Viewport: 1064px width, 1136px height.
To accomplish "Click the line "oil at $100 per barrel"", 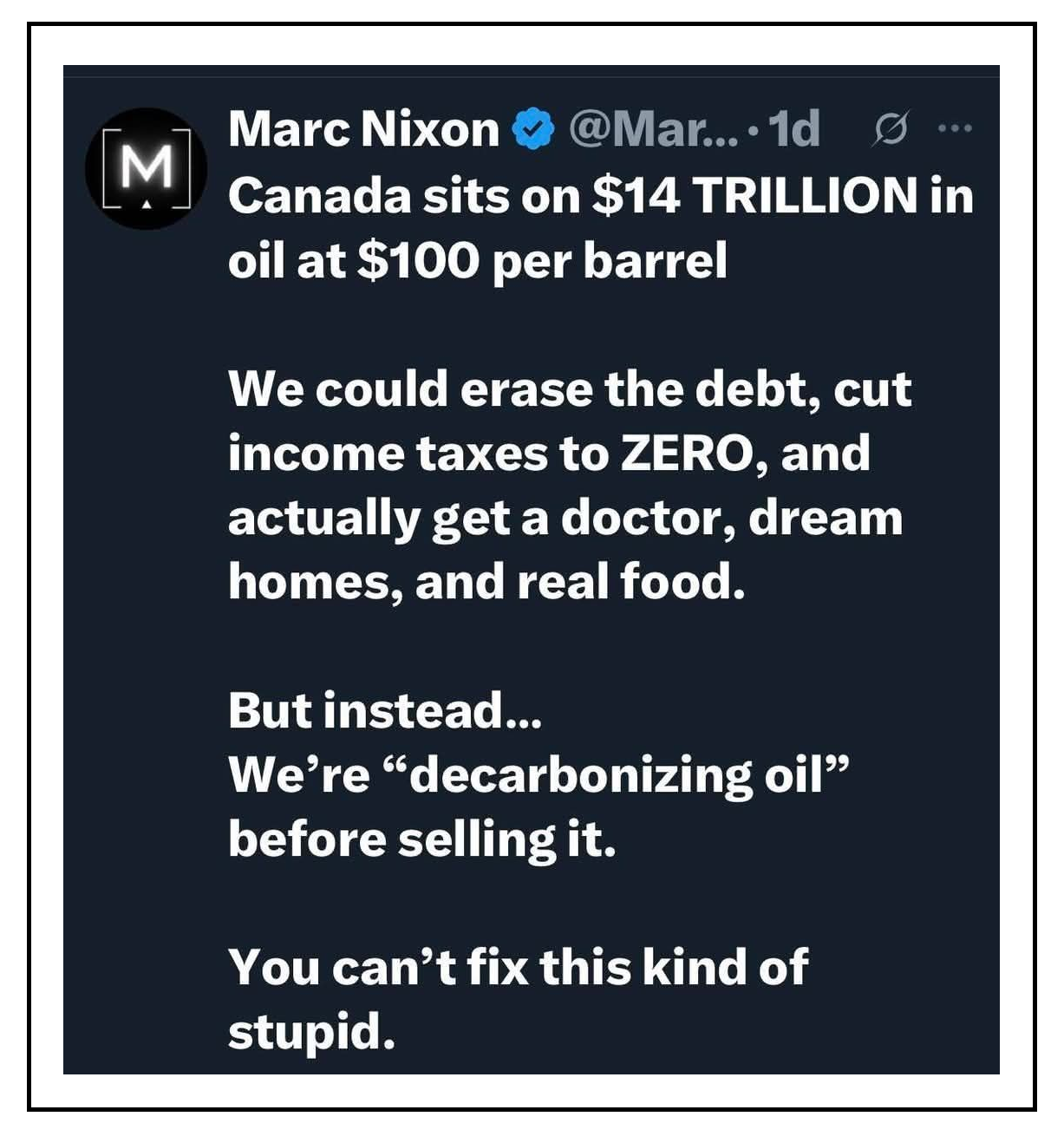I will coord(477,260).
